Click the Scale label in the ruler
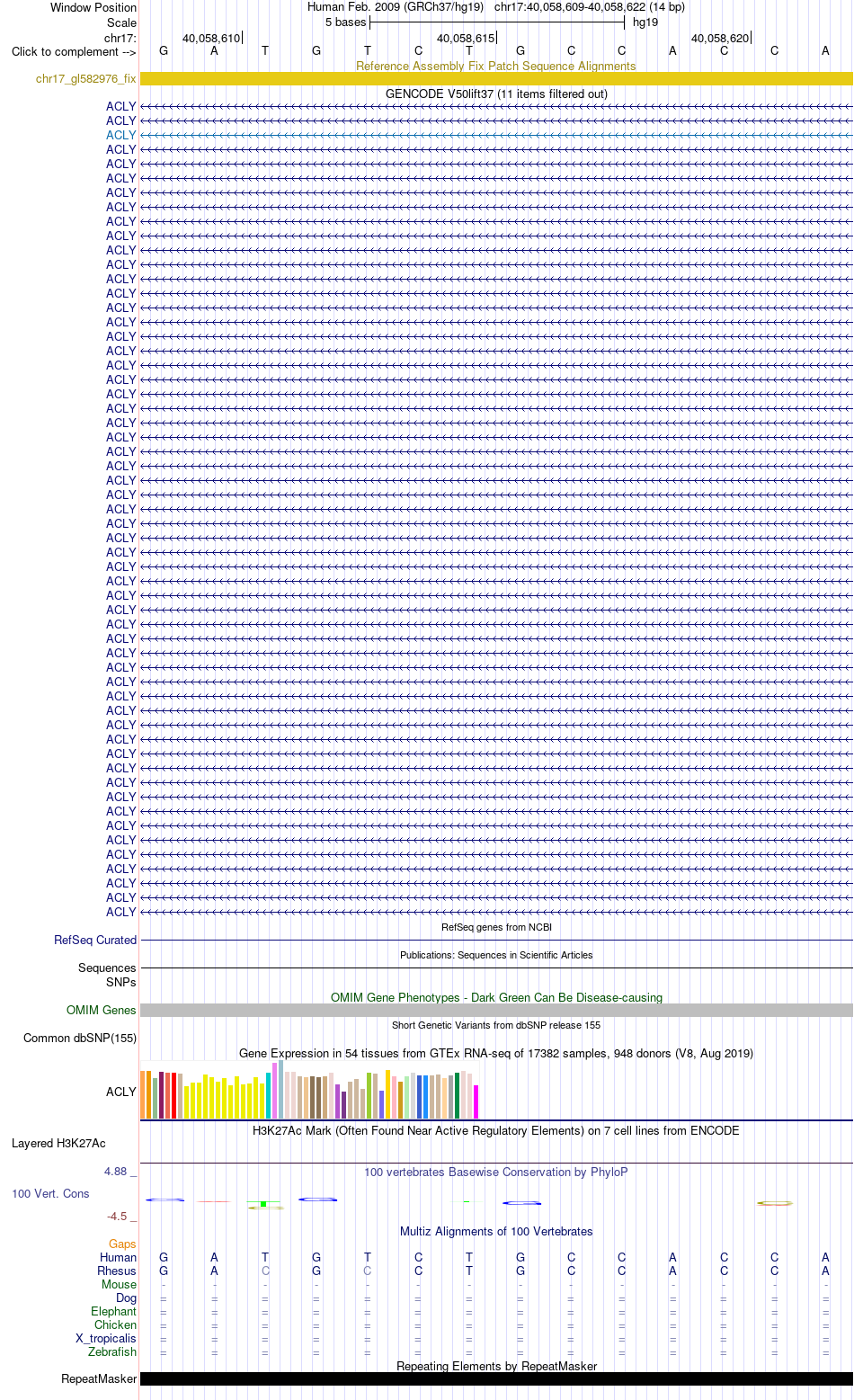Screen dimensions: 854x1400 click(x=121, y=22)
